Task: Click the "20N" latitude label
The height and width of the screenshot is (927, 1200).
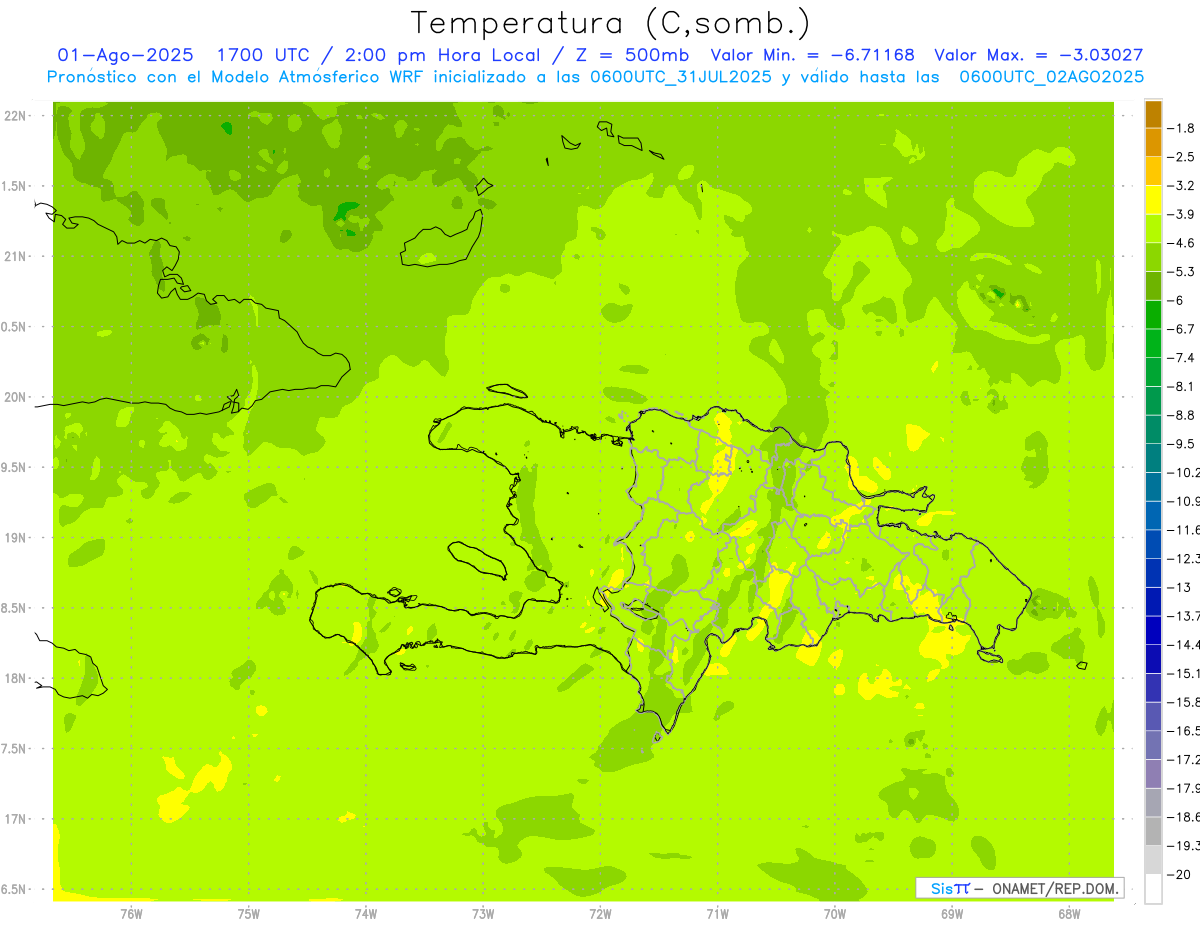Action: tap(16, 397)
